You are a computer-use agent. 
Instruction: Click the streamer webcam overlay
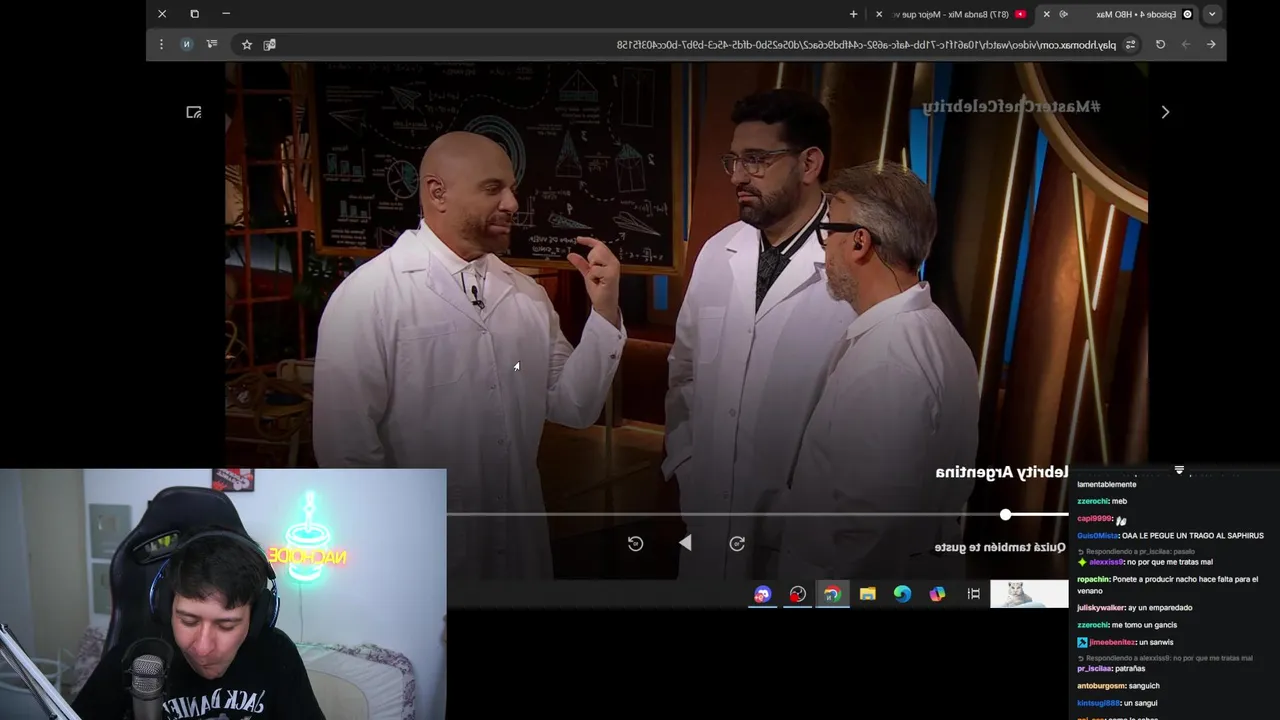click(223, 594)
